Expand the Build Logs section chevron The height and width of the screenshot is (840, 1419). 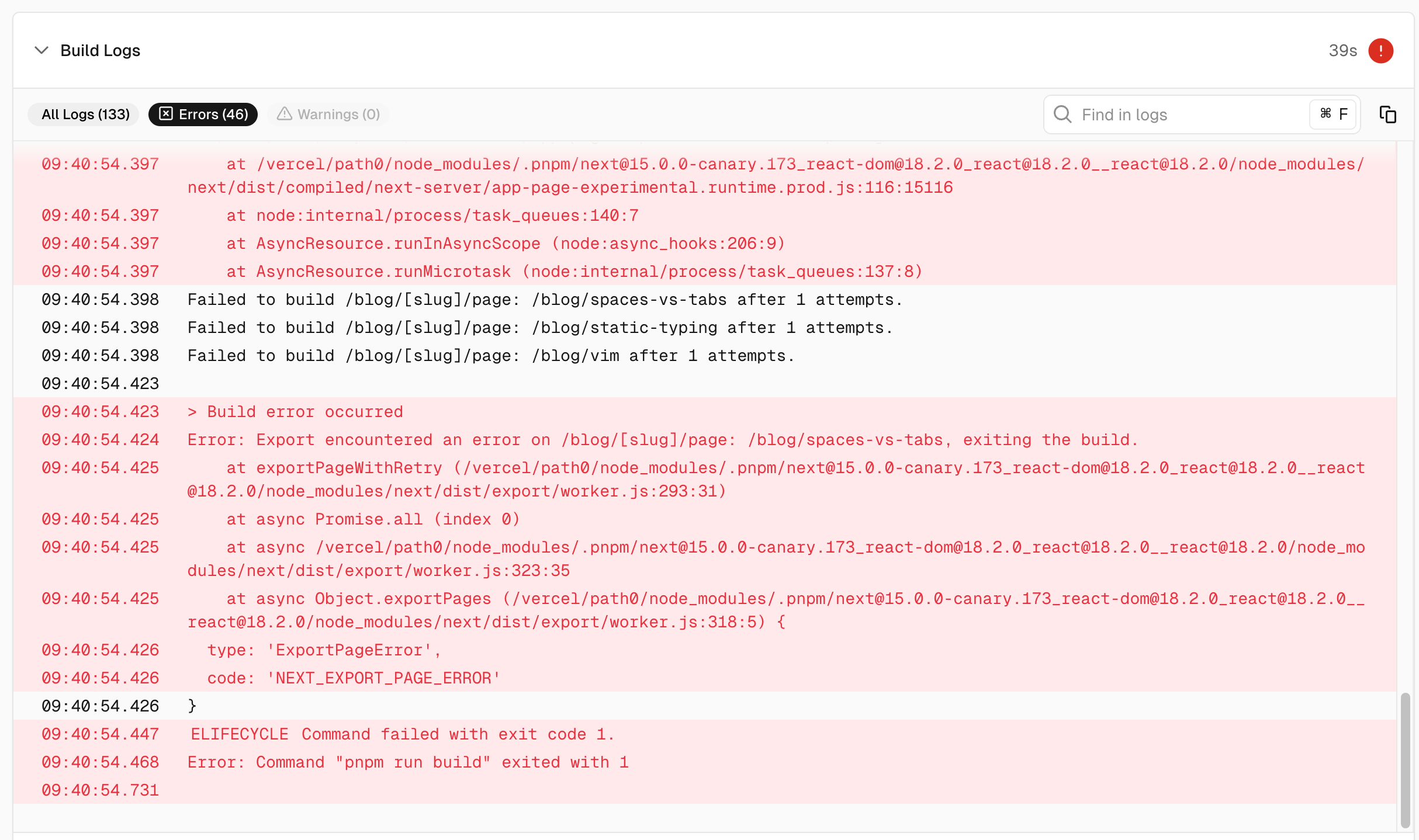coord(41,49)
